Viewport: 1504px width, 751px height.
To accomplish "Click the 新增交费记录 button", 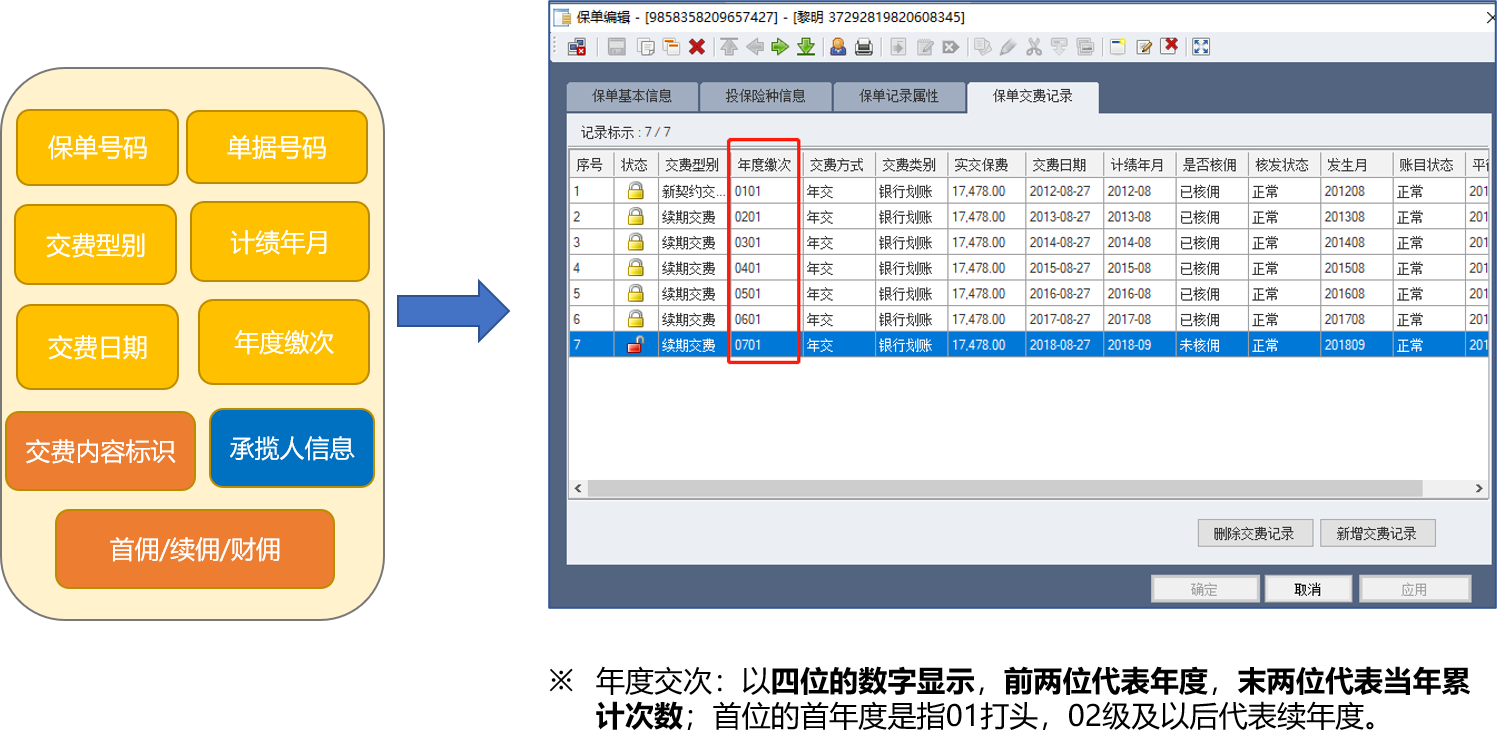I will click(1377, 534).
